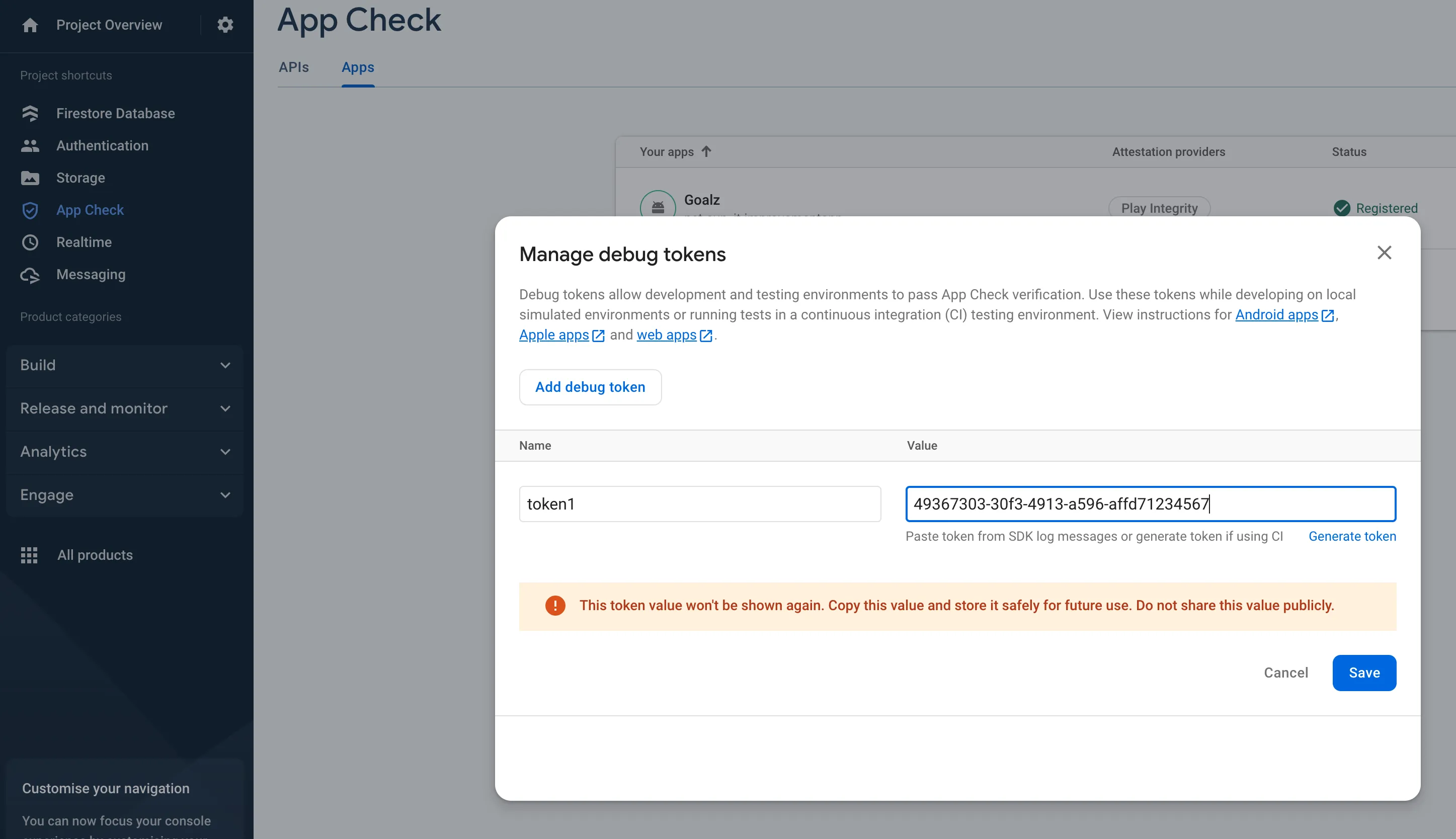The image size is (1456, 839).
Task: Click the Add debug token button
Action: tap(590, 387)
